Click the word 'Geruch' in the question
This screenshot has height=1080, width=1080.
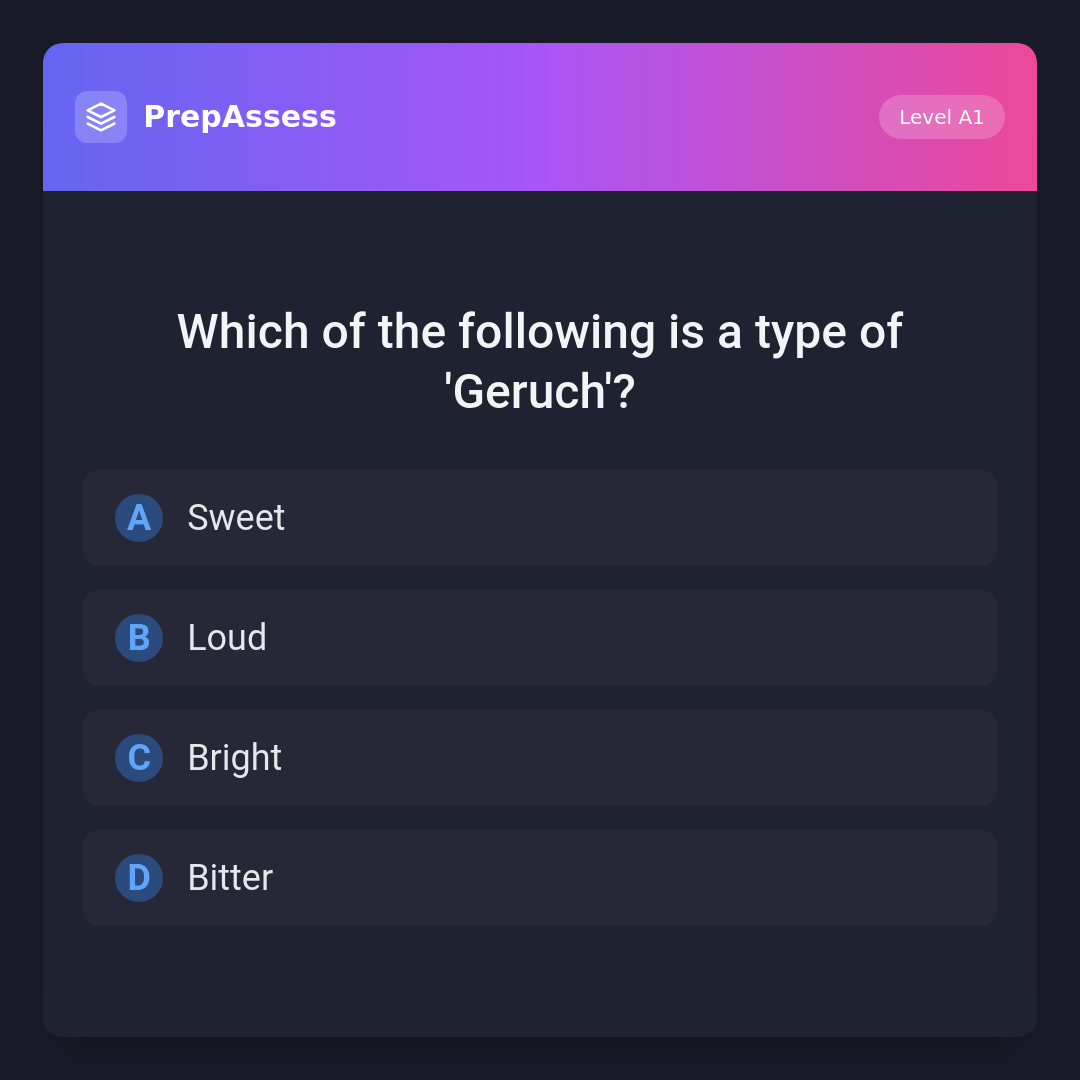pyautogui.click(x=529, y=392)
